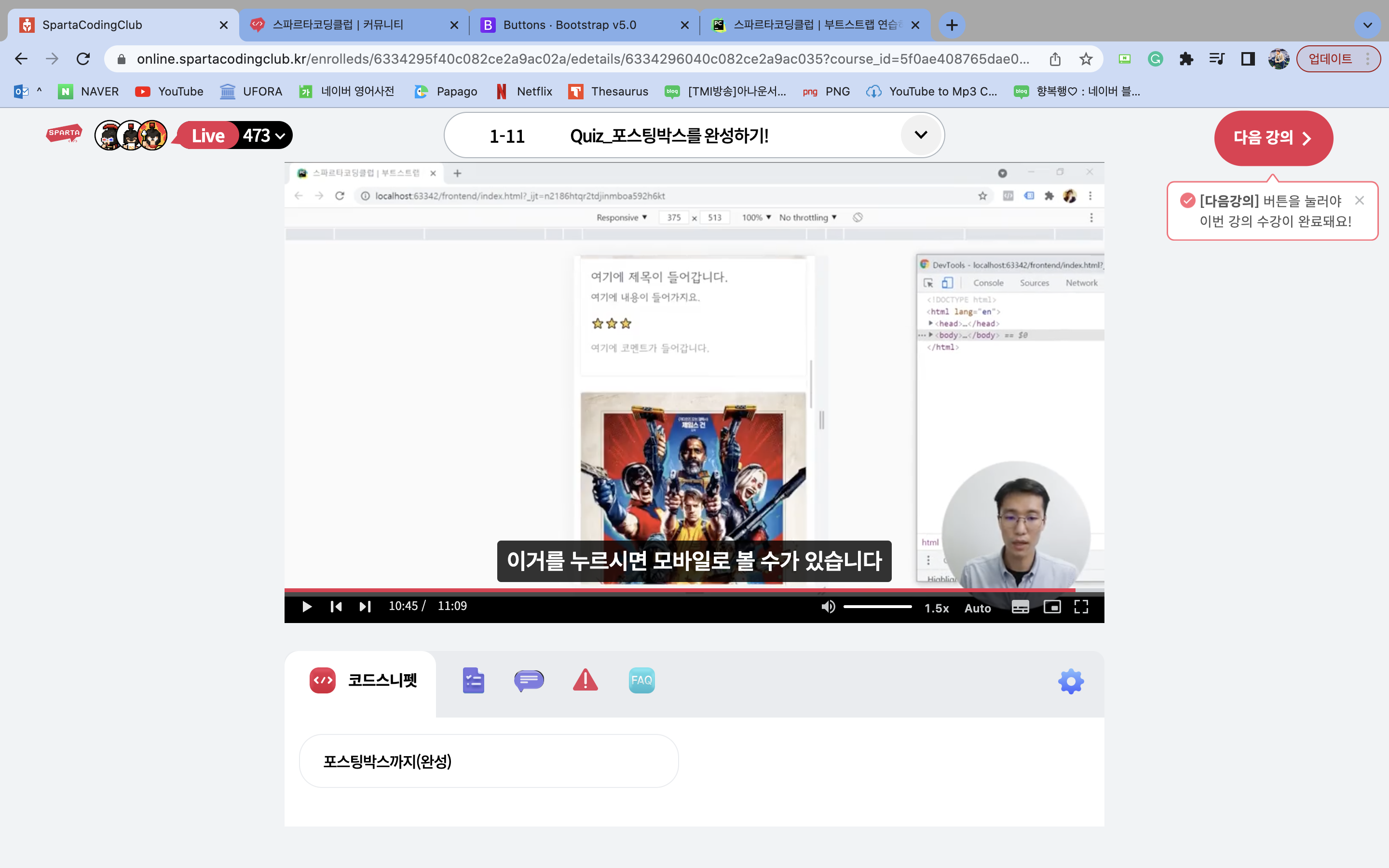
Task: Close the SpartaCodingClub browser tab
Action: pos(224,25)
